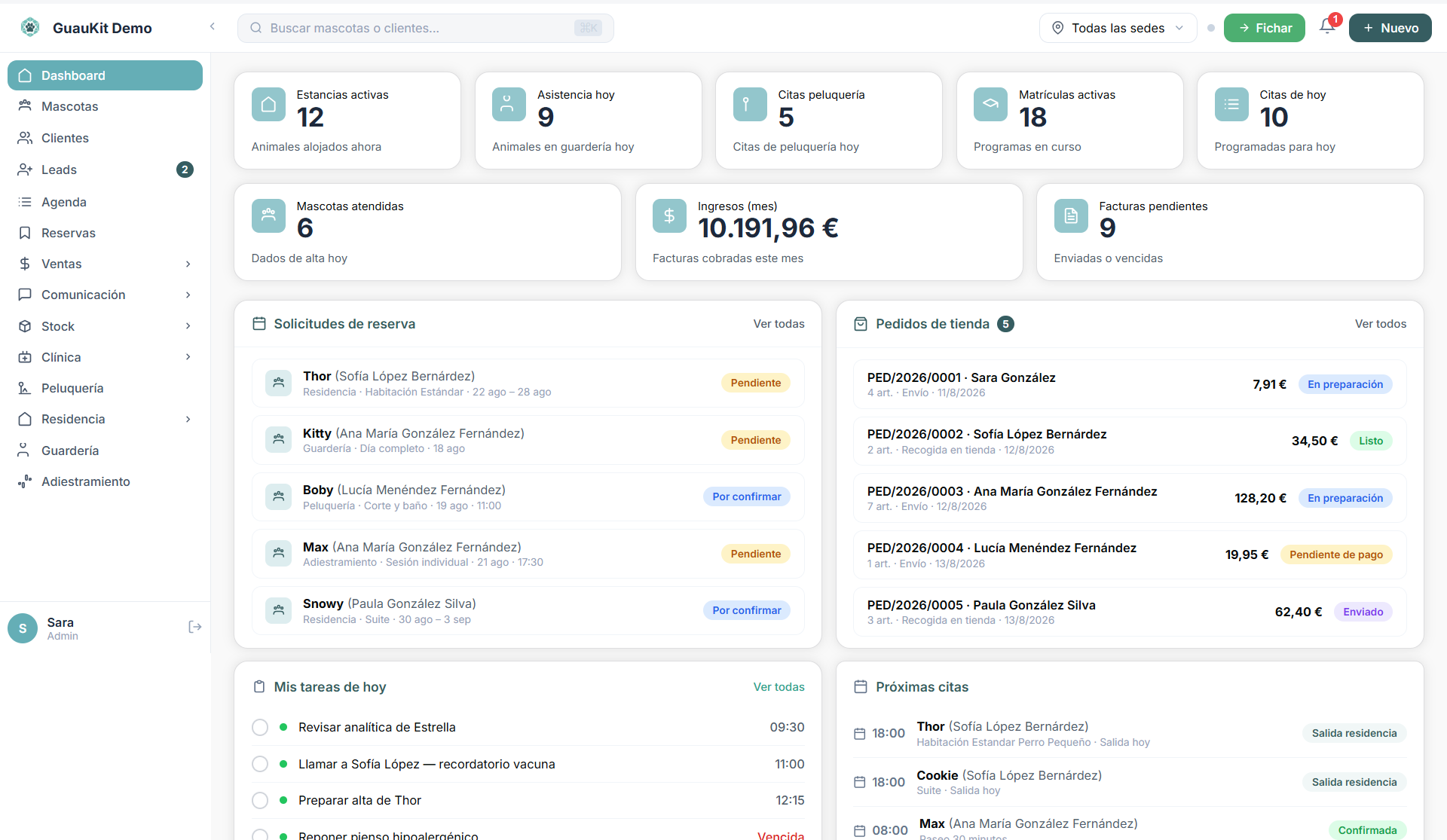This screenshot has width=1447, height=840.
Task: Click 'Ver todos' in Pedidos de tienda
Action: click(x=1380, y=324)
